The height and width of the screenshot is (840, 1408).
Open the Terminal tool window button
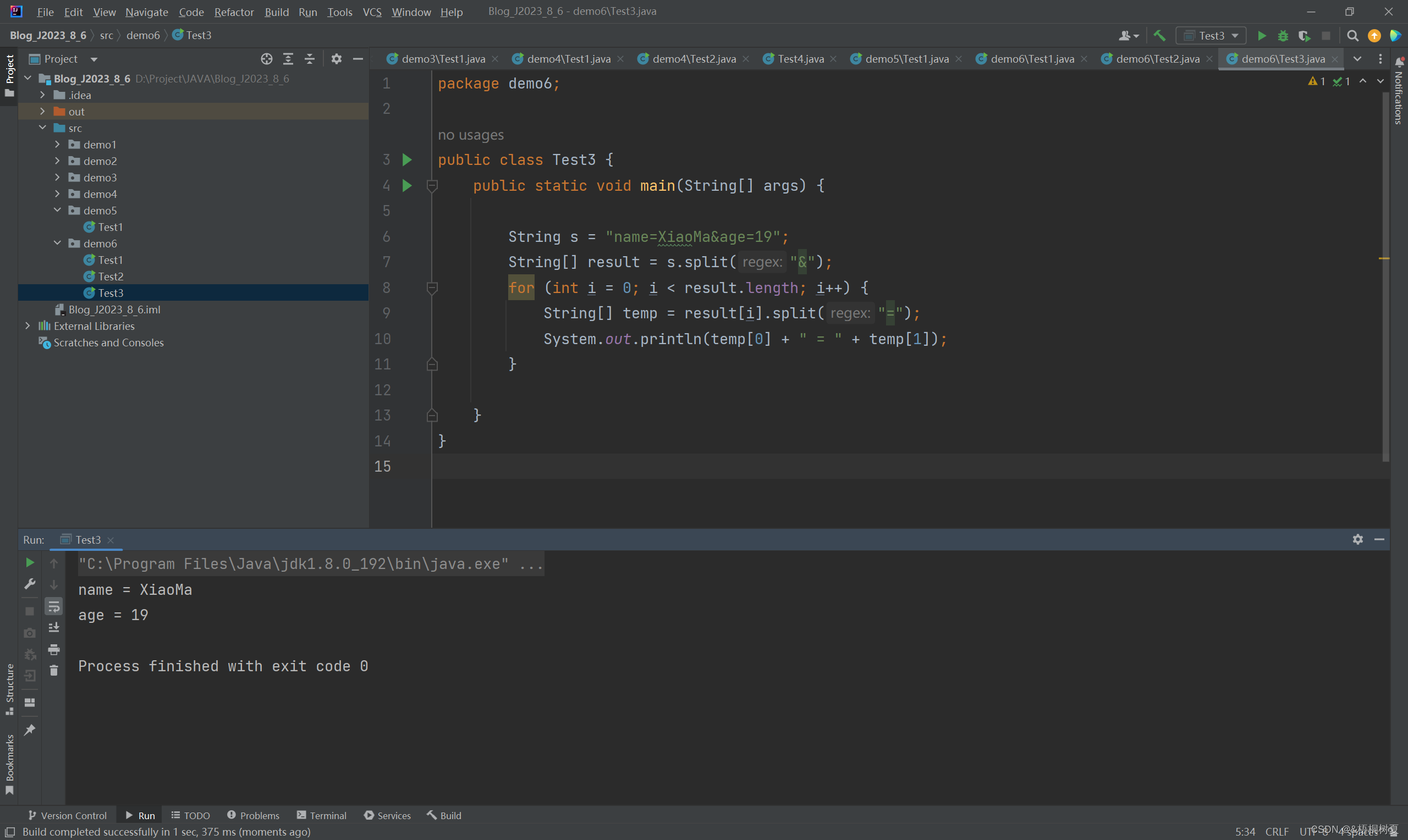coord(322,815)
